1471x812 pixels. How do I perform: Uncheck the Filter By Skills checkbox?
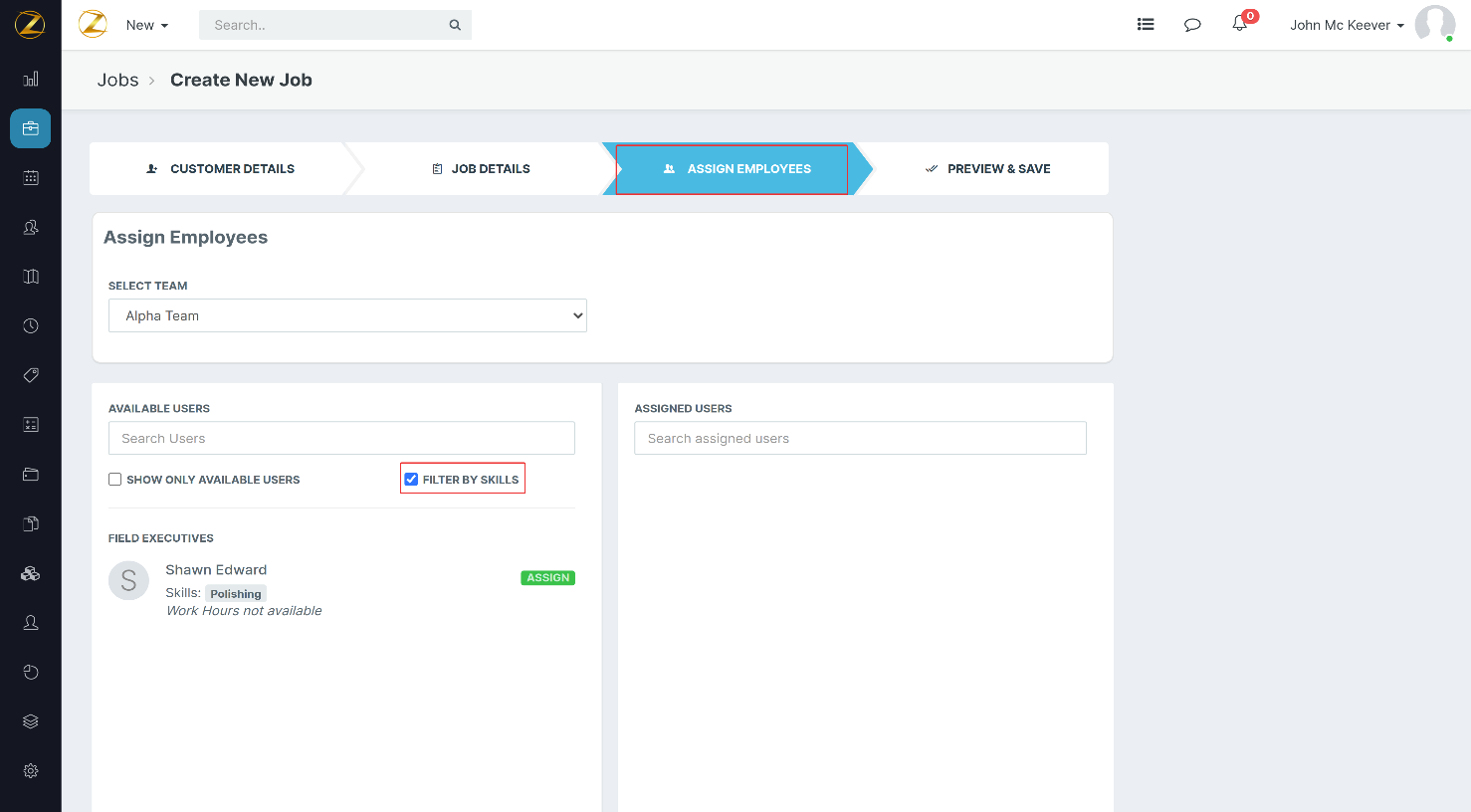click(x=411, y=480)
